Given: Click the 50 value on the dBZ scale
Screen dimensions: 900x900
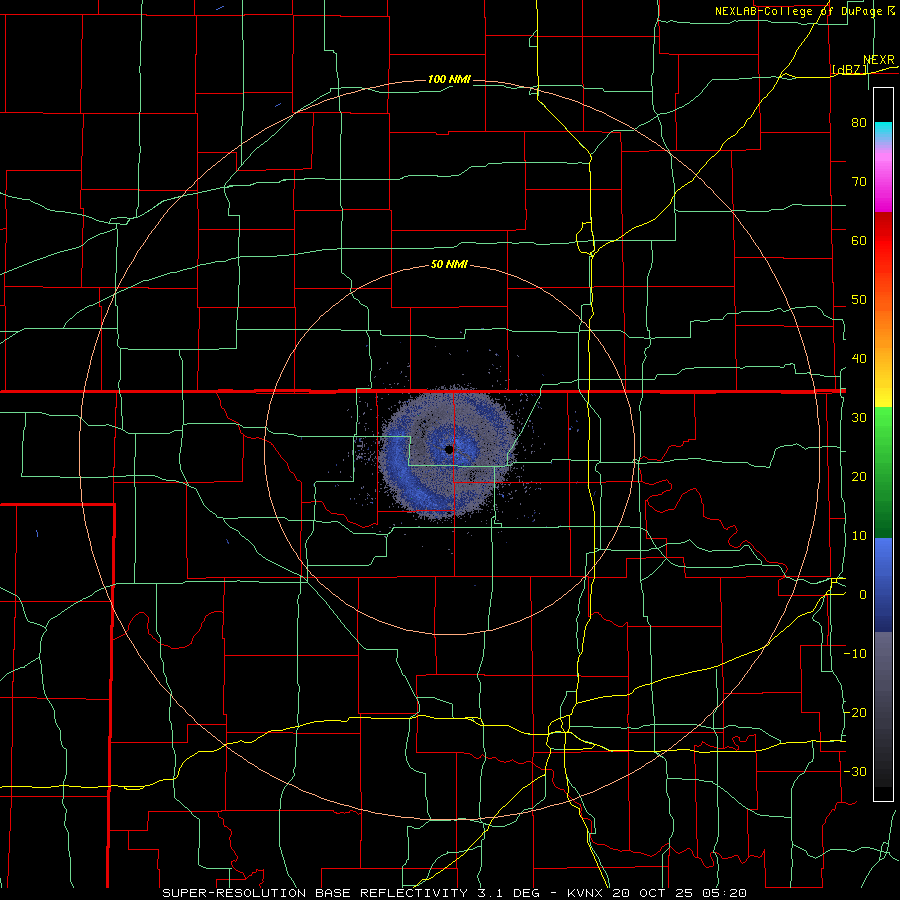Looking at the screenshot, I should [x=859, y=300].
